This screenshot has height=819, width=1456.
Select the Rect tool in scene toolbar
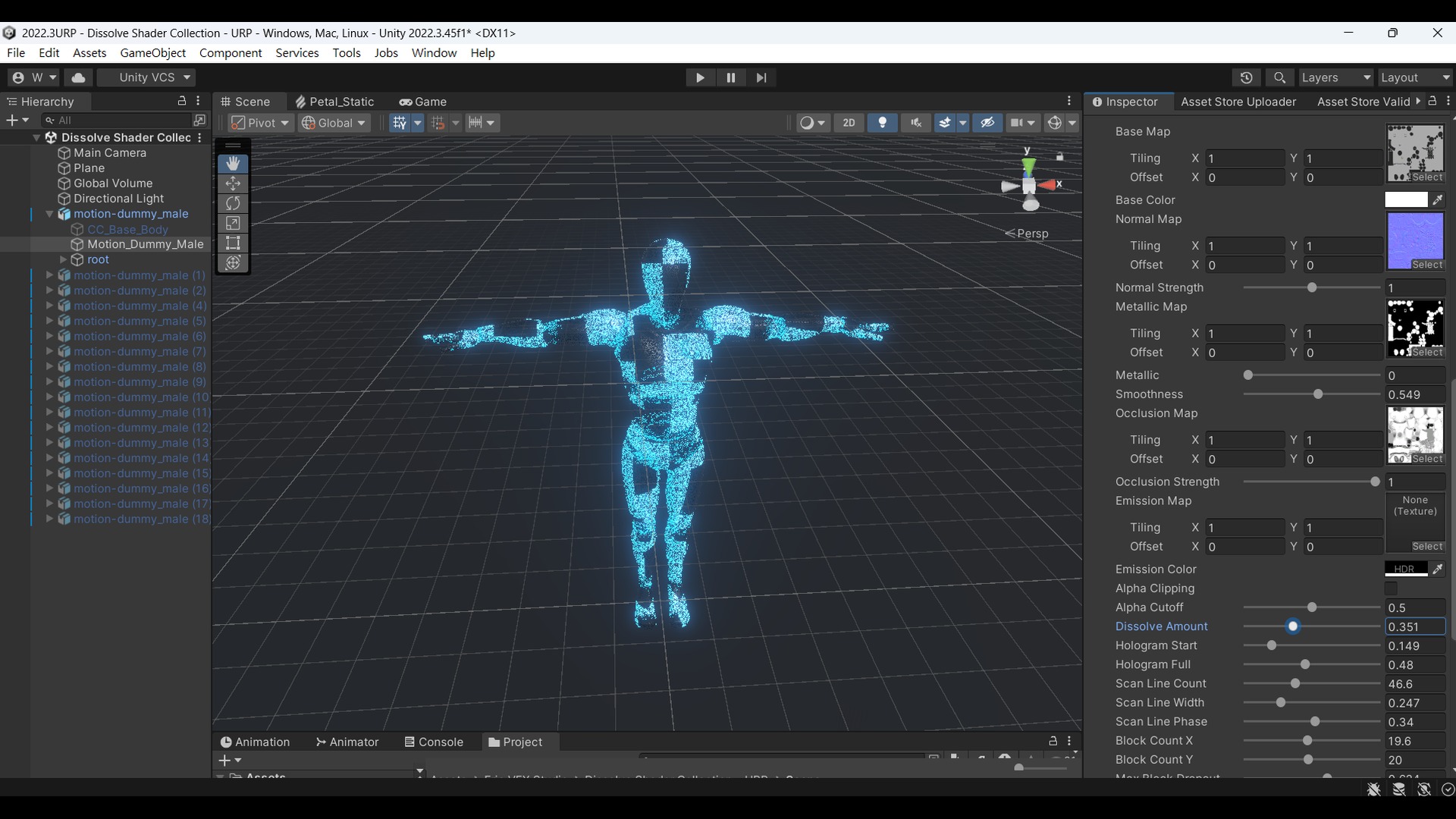233,243
